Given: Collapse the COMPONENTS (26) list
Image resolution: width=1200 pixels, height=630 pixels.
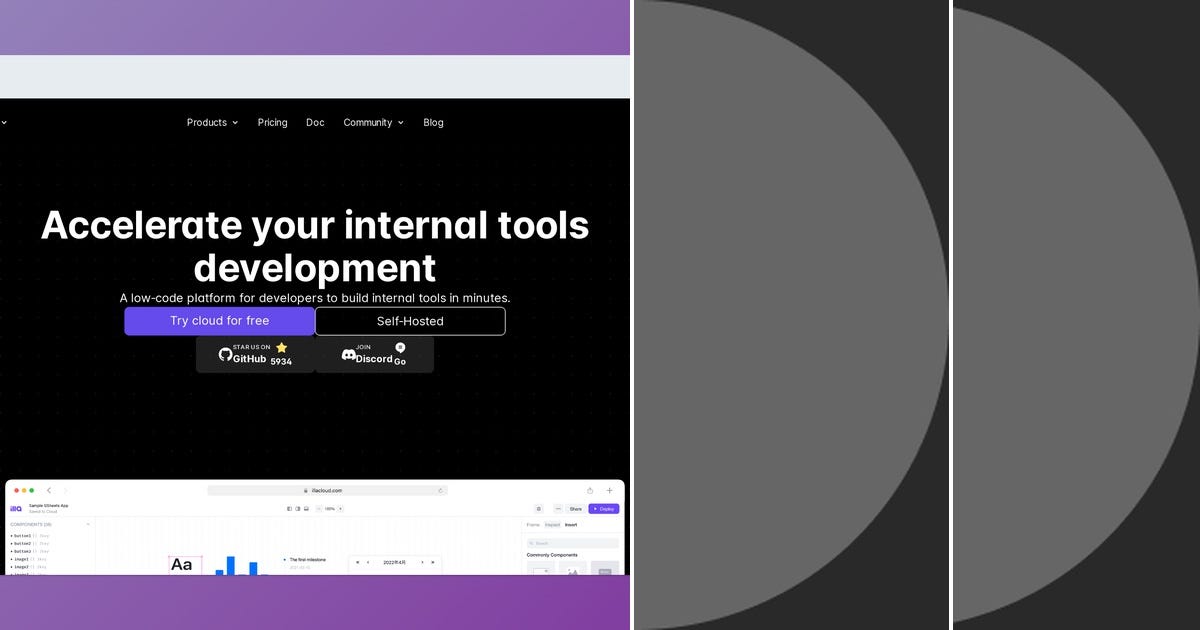Looking at the screenshot, I should (x=88, y=524).
